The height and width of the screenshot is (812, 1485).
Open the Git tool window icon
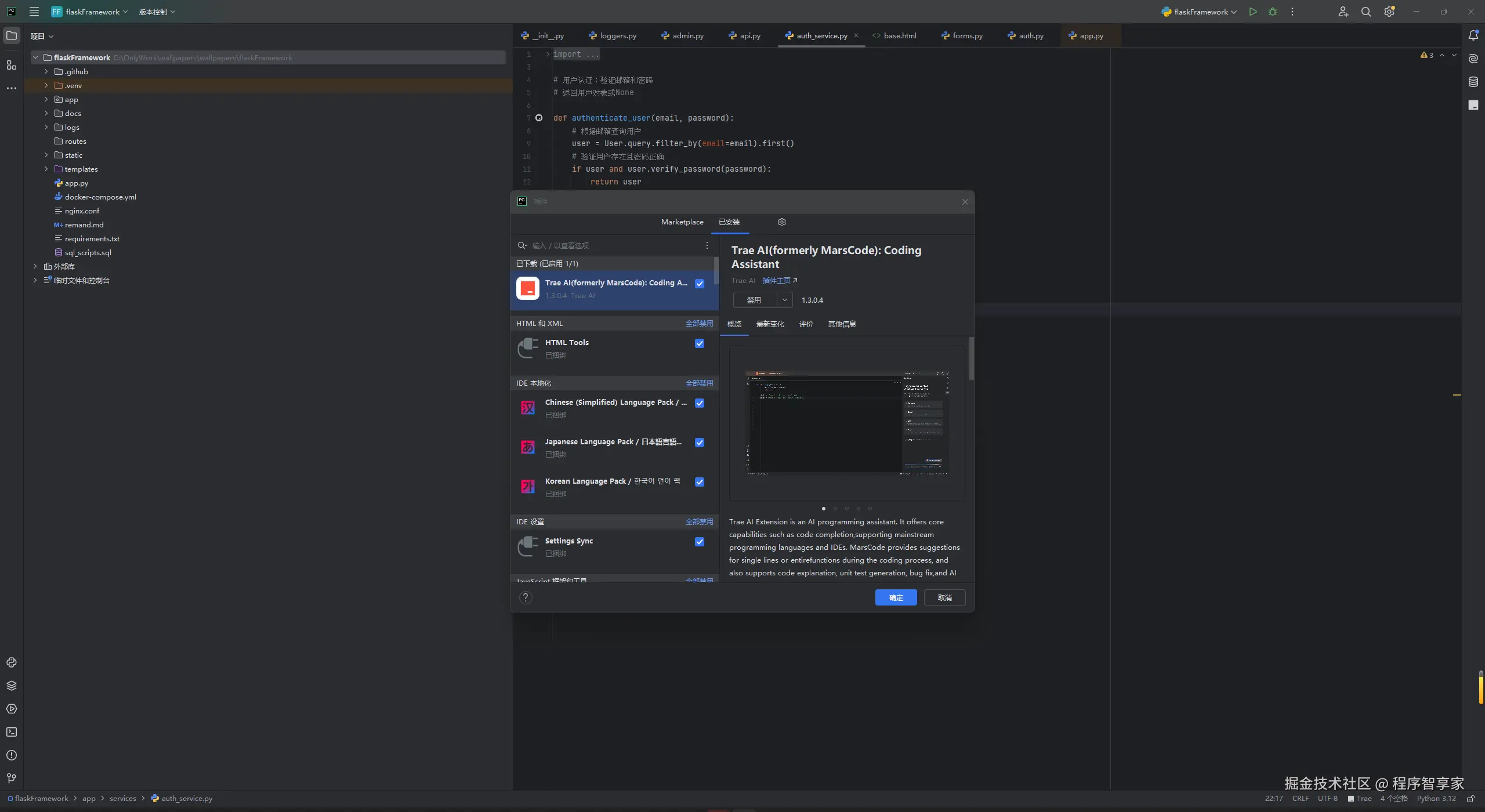pyautogui.click(x=12, y=778)
